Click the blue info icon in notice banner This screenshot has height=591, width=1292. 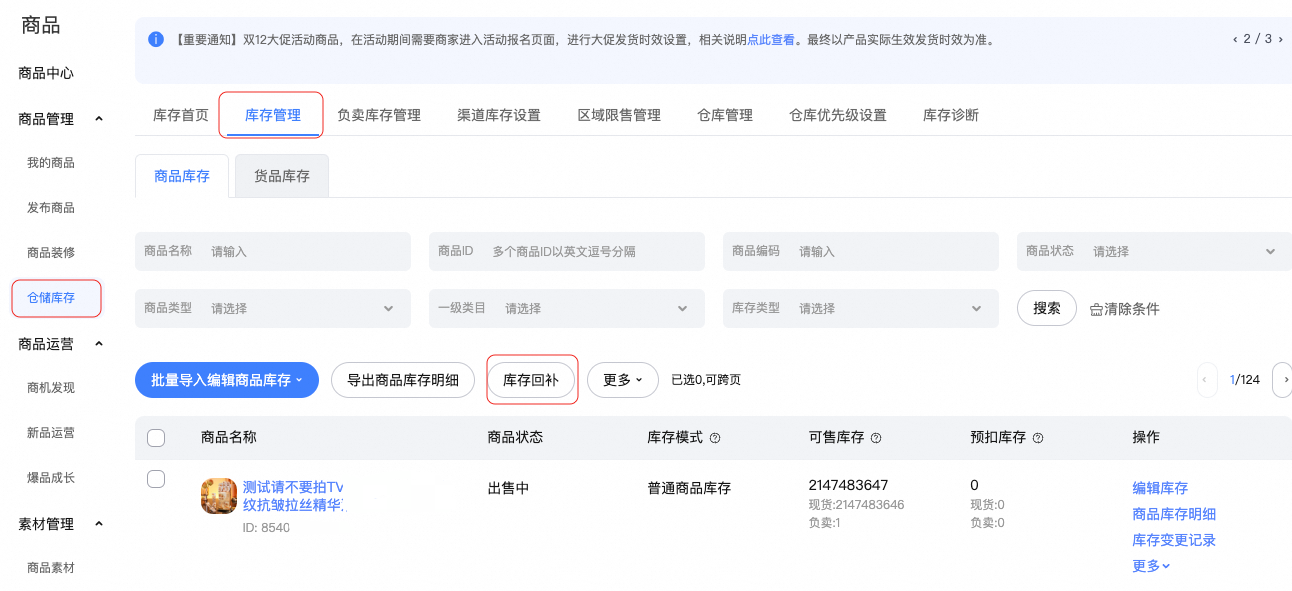156,40
